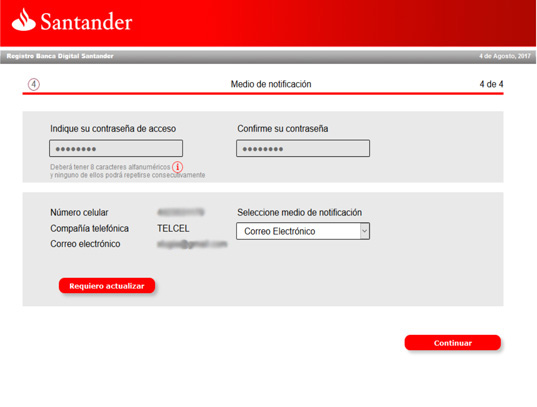
Task: Select the Correo Electrónico combo box
Action: 303,231
